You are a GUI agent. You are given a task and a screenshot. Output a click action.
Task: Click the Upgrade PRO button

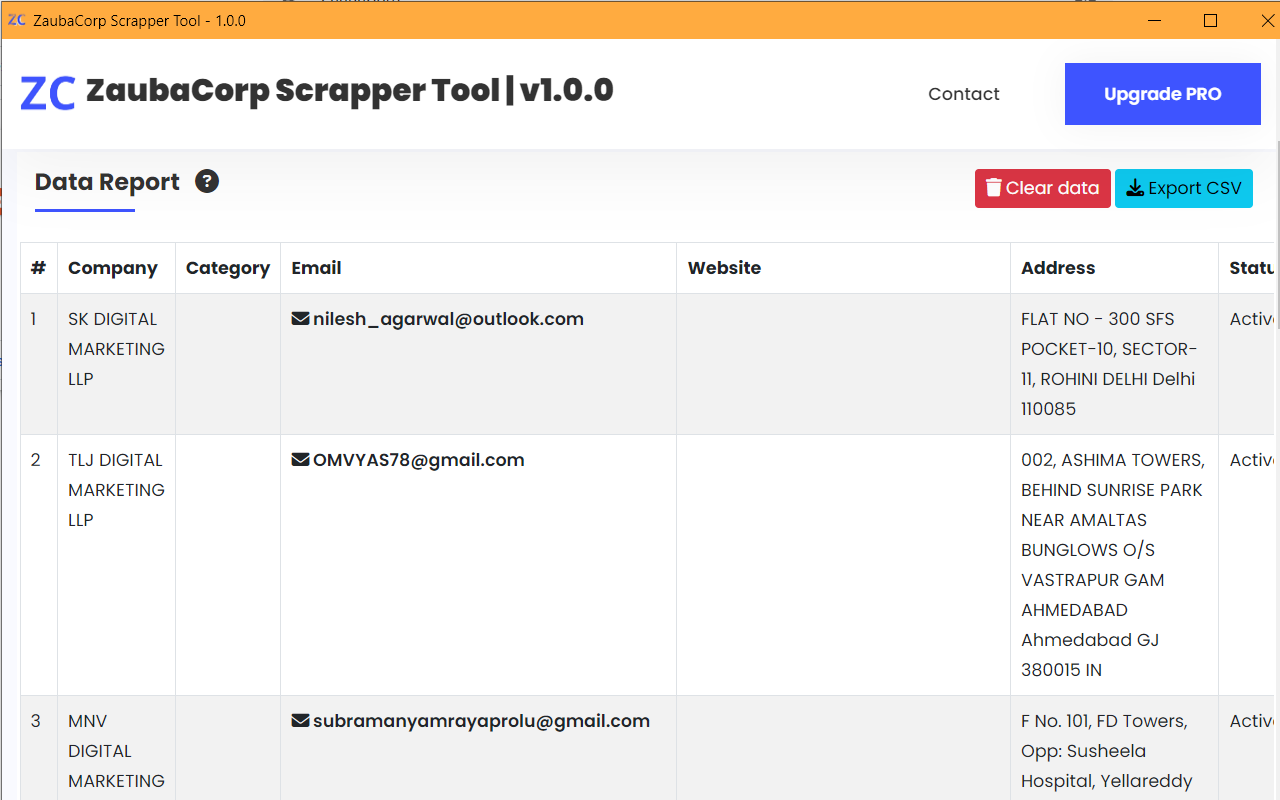(1162, 93)
